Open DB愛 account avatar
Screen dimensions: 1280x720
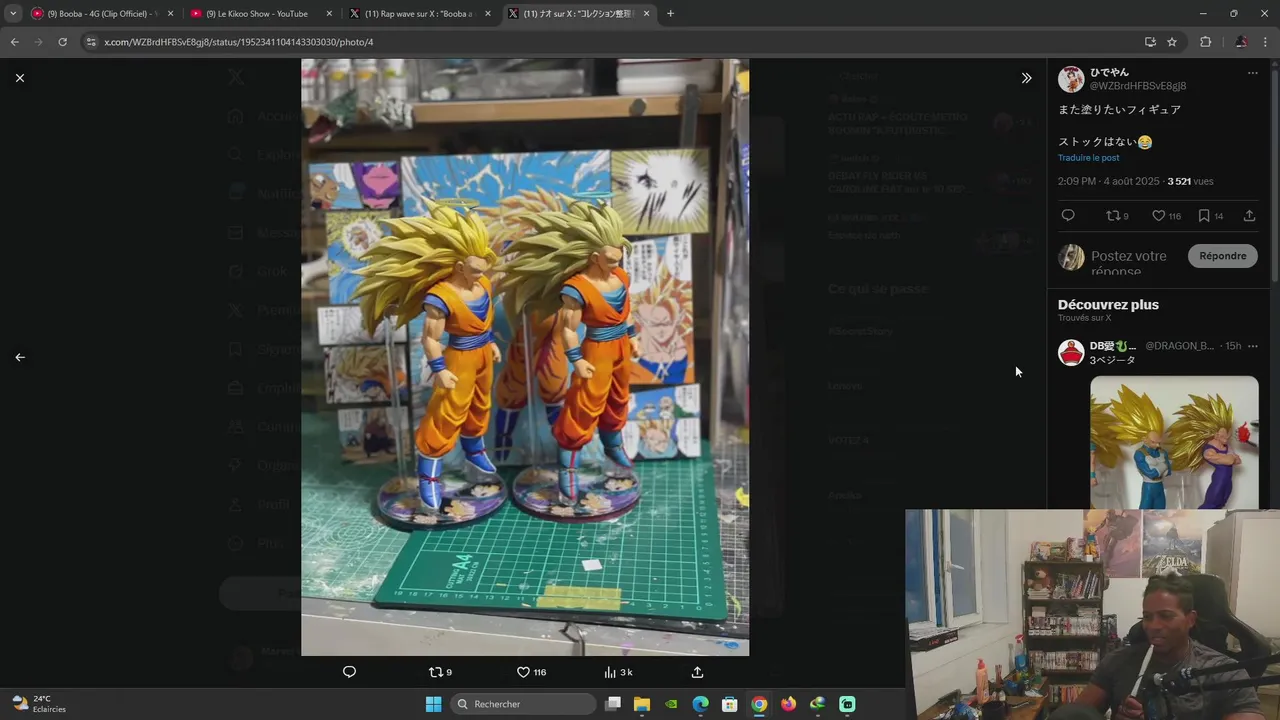tap(1071, 353)
